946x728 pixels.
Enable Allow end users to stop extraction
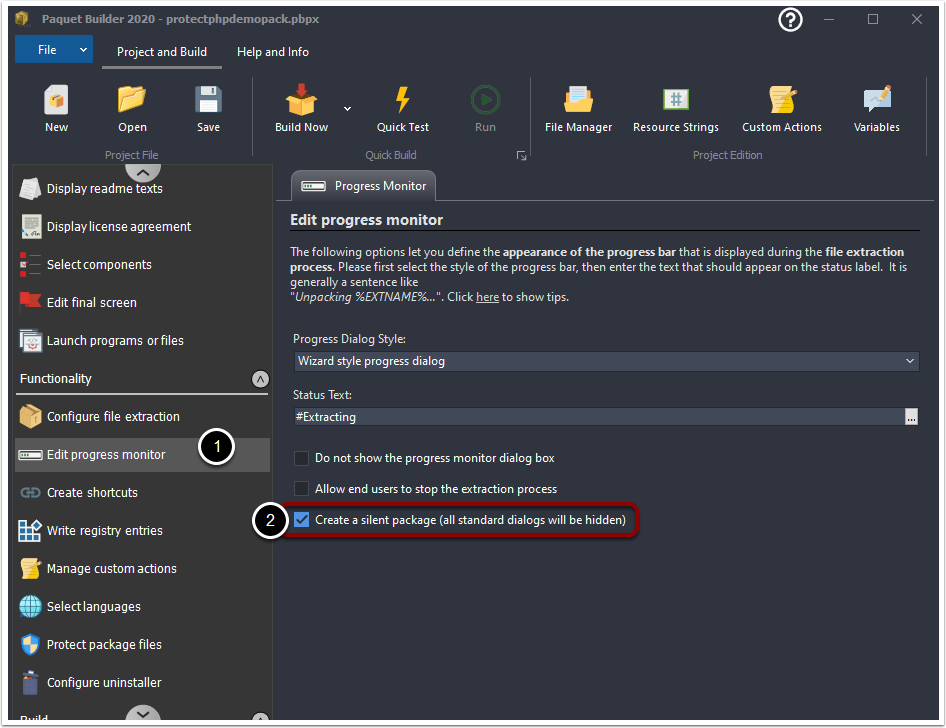(x=301, y=489)
